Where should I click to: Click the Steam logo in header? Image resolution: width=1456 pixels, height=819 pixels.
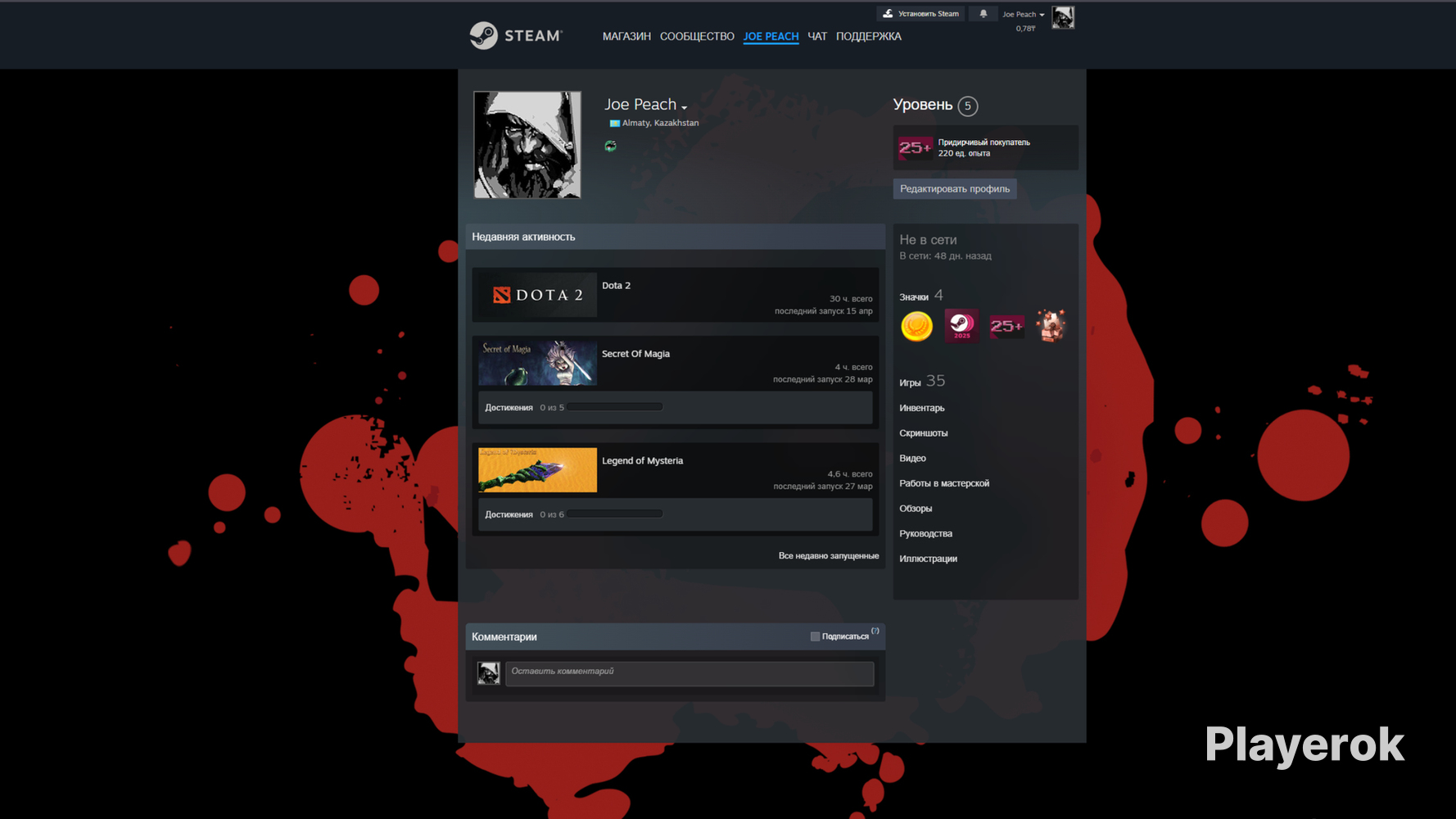coord(516,35)
